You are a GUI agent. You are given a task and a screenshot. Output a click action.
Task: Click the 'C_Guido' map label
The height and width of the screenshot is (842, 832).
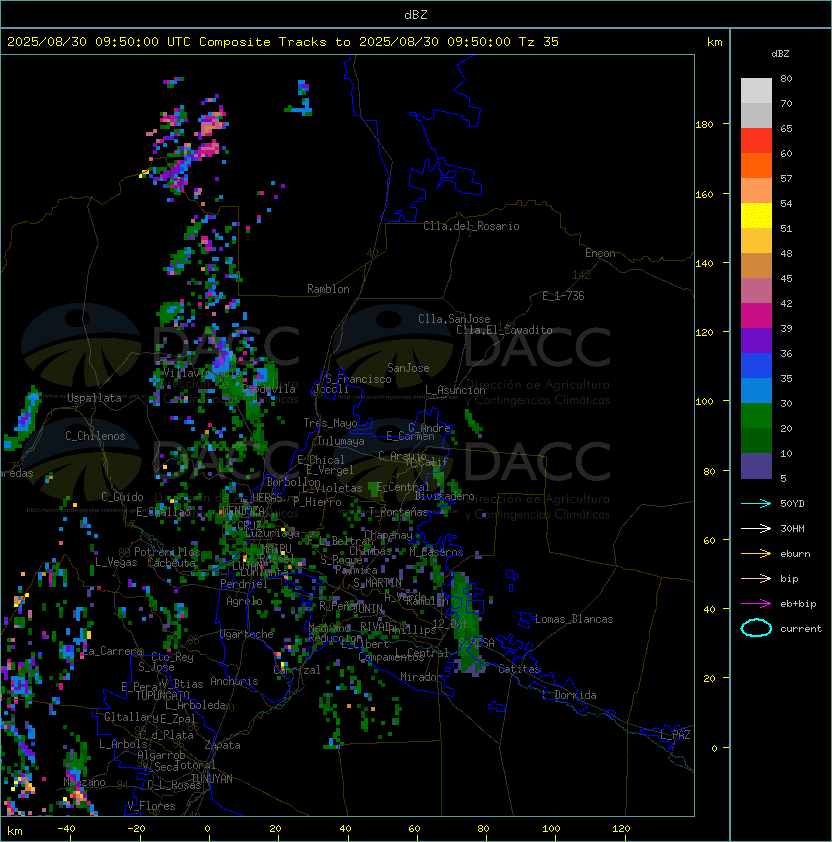pyautogui.click(x=122, y=497)
